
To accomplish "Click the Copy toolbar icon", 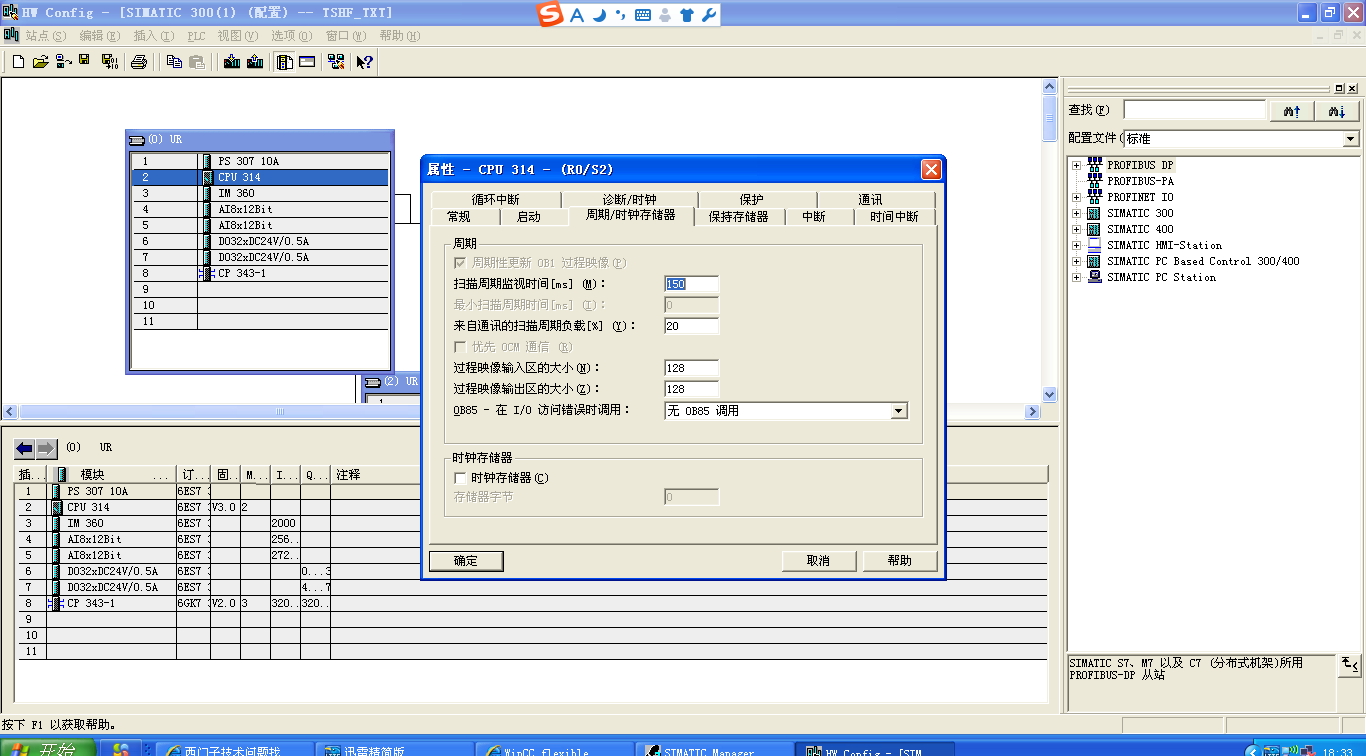I will point(175,62).
